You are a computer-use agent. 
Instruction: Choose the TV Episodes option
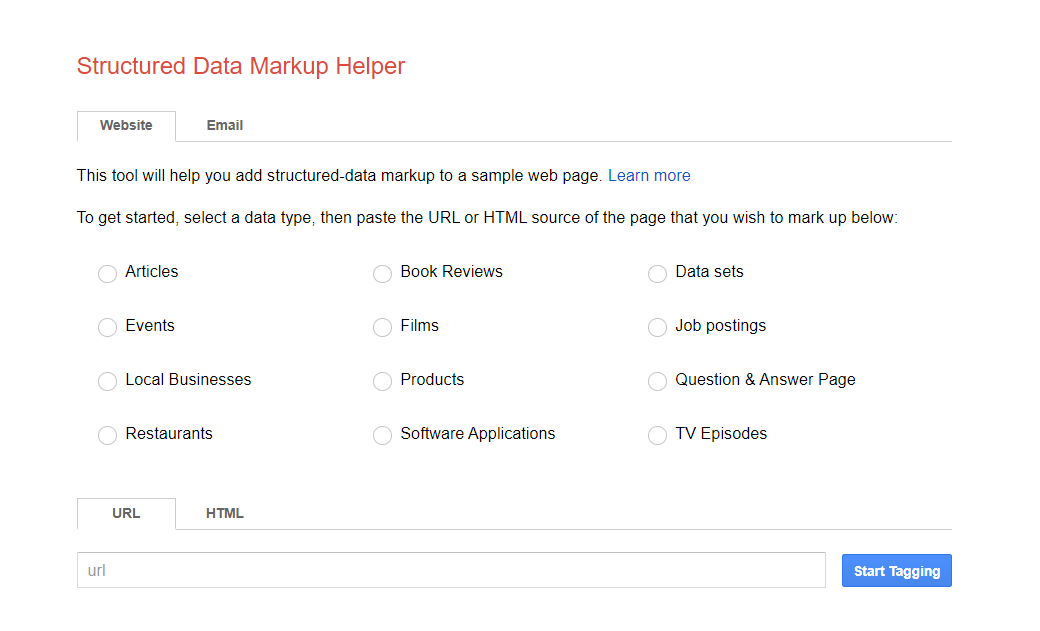(657, 435)
